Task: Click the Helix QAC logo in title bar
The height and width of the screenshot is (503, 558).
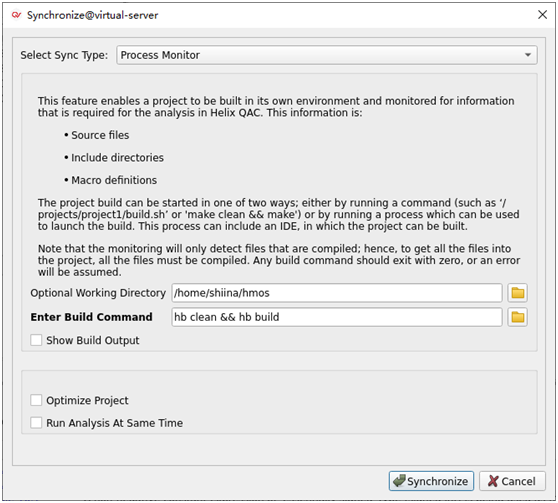Action: click(x=16, y=15)
